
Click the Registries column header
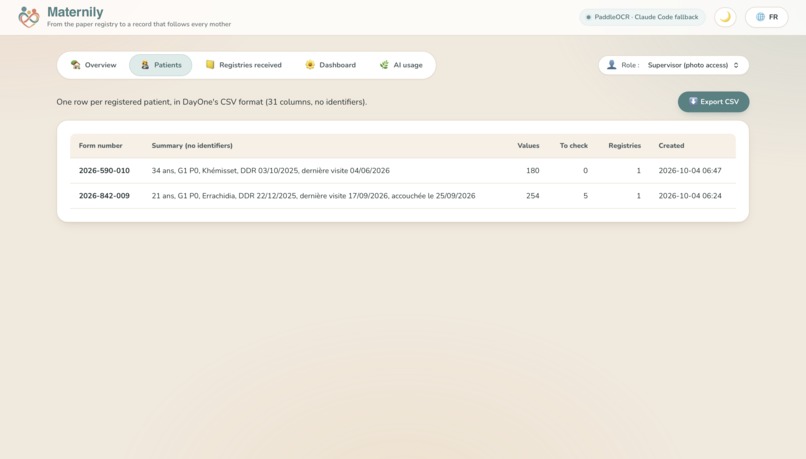tap(625, 145)
